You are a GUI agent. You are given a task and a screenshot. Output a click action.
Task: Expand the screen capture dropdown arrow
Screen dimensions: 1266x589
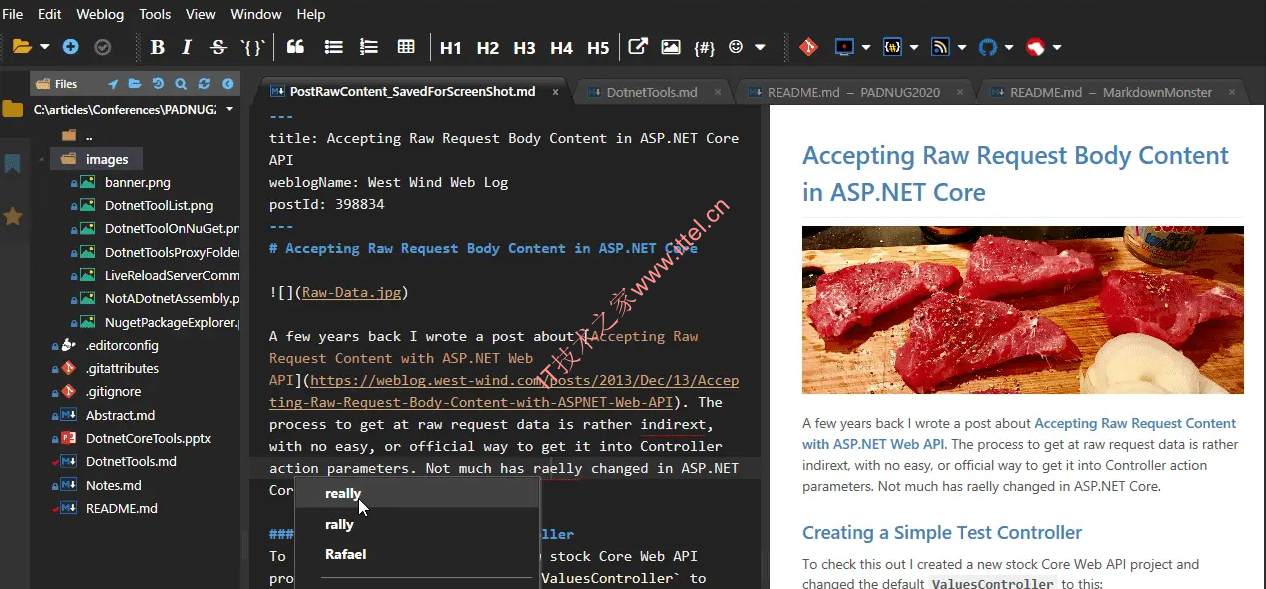(x=866, y=47)
